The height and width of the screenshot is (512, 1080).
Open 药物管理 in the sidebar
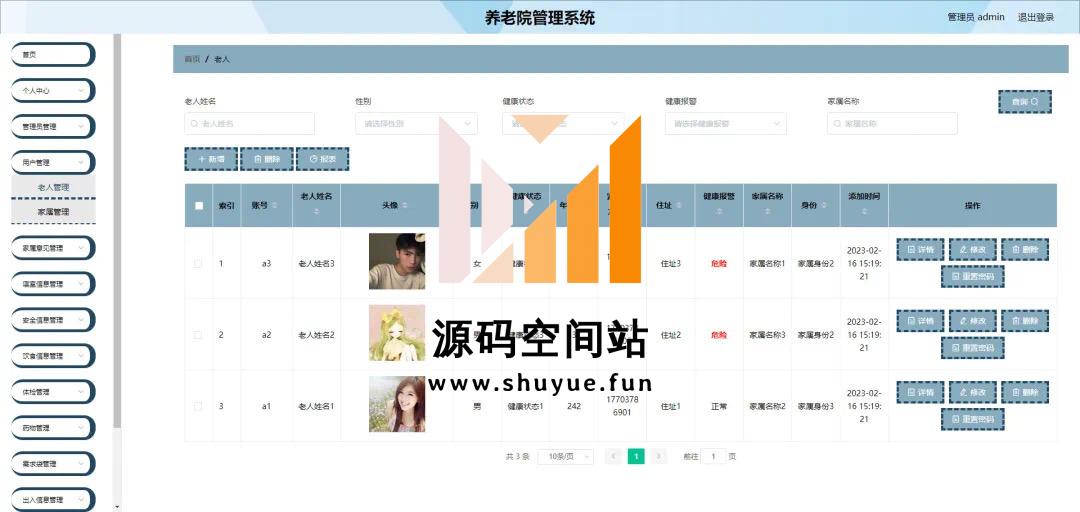(53, 428)
